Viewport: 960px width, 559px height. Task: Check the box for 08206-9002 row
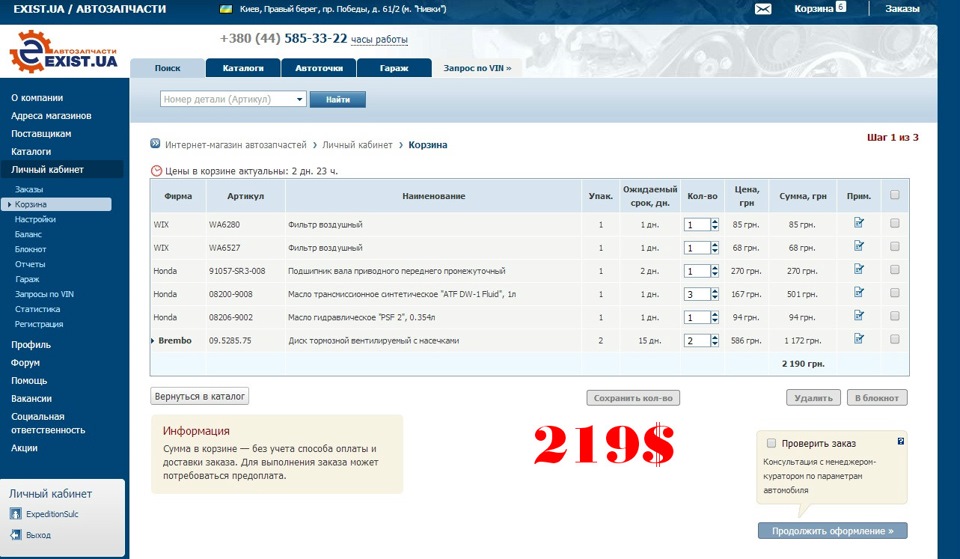click(894, 316)
